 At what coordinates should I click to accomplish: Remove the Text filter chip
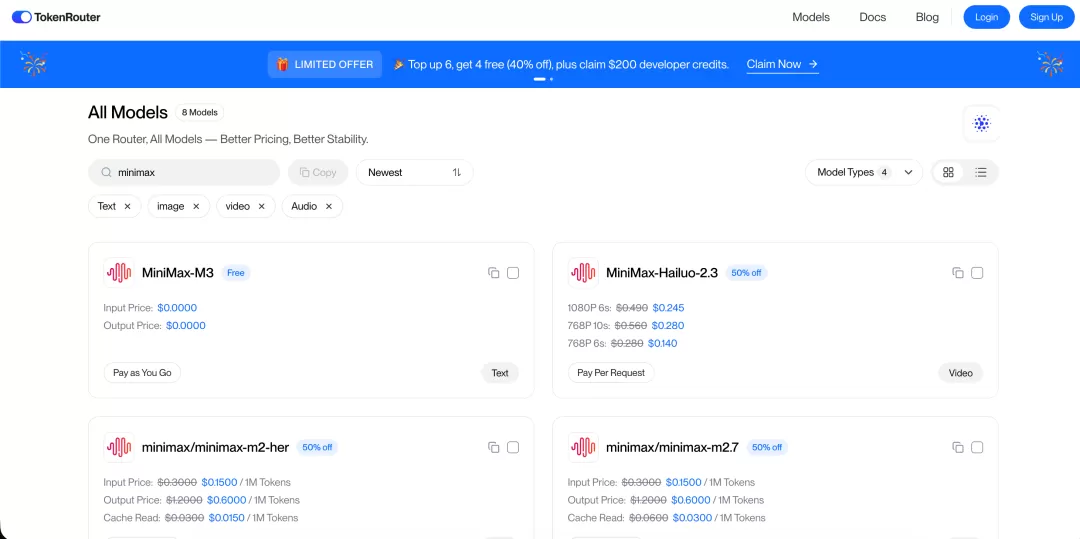pos(127,207)
